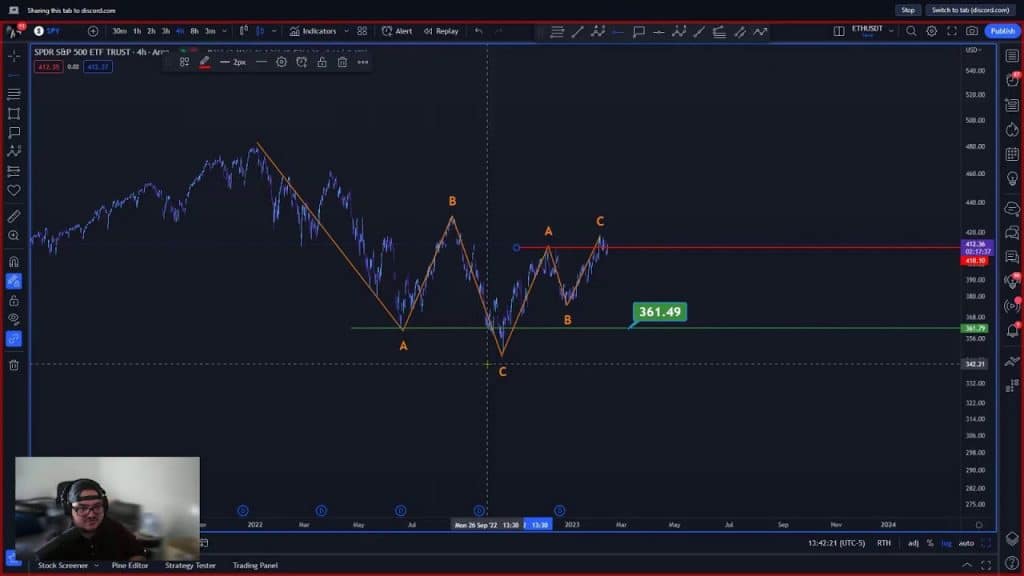Open chart settings gear in top bar

931,31
